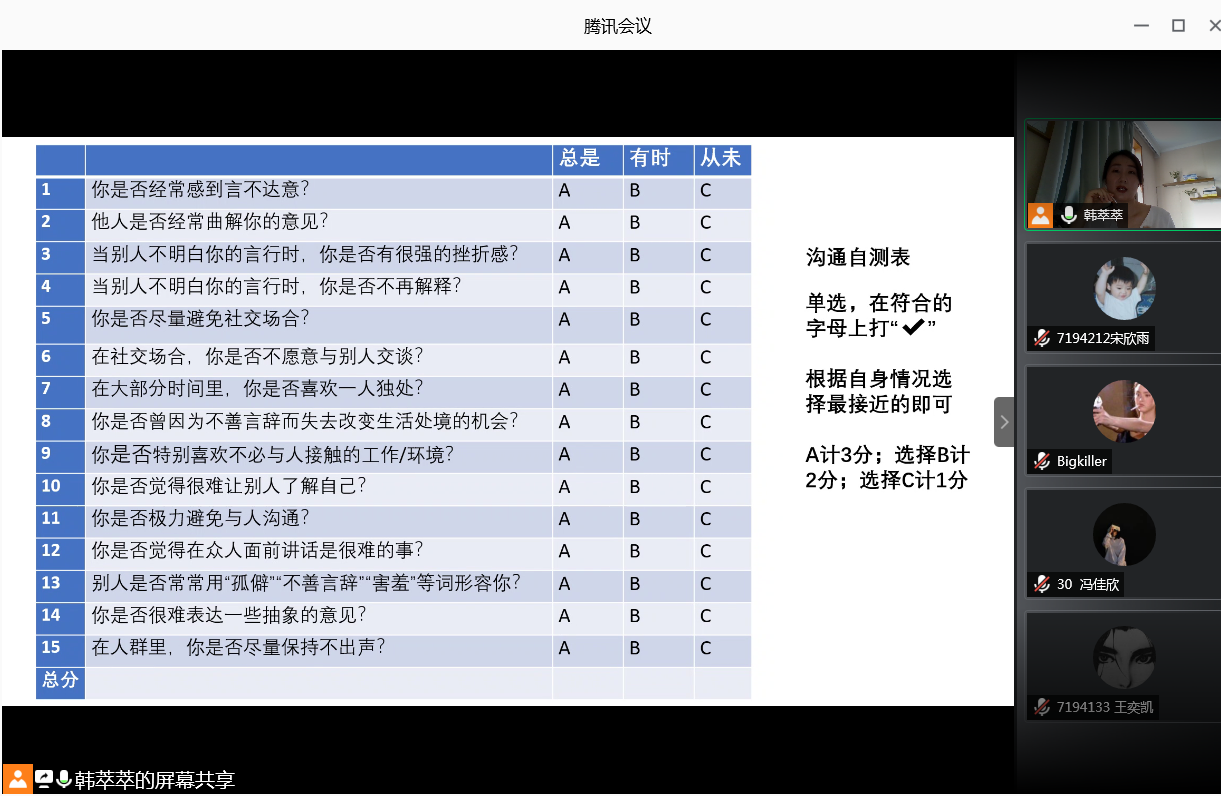Click question '你是否极力避免与人沟通?'
This screenshot has height=796, width=1221.
pos(200,519)
